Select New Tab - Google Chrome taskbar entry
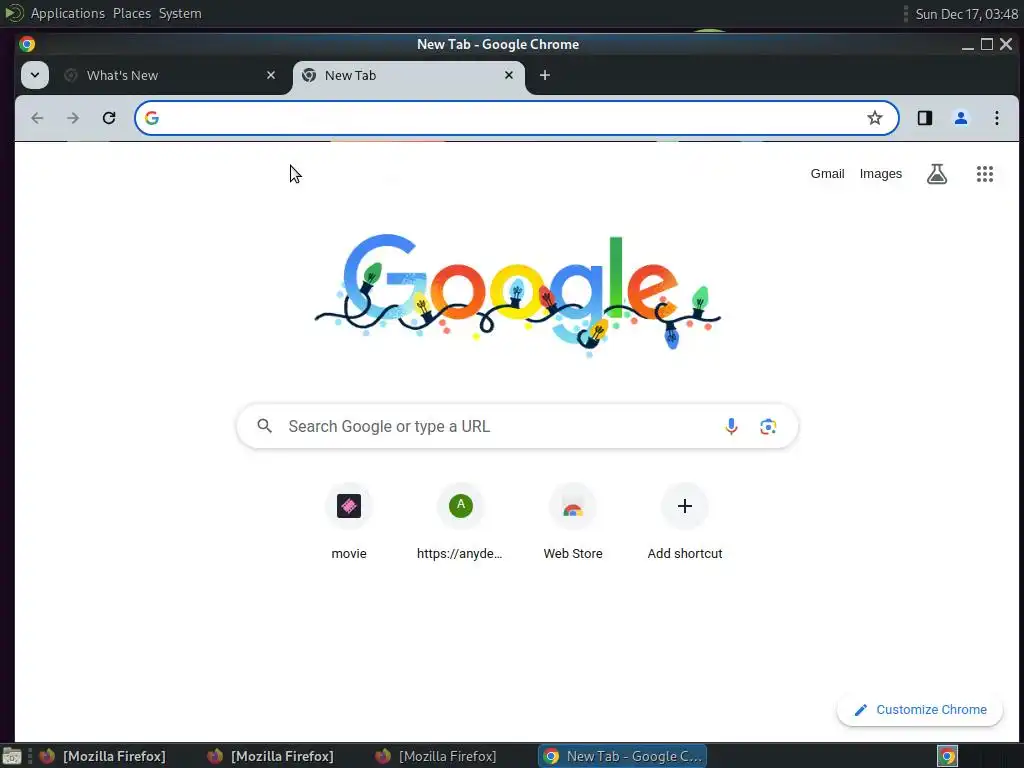 pyautogui.click(x=622, y=756)
